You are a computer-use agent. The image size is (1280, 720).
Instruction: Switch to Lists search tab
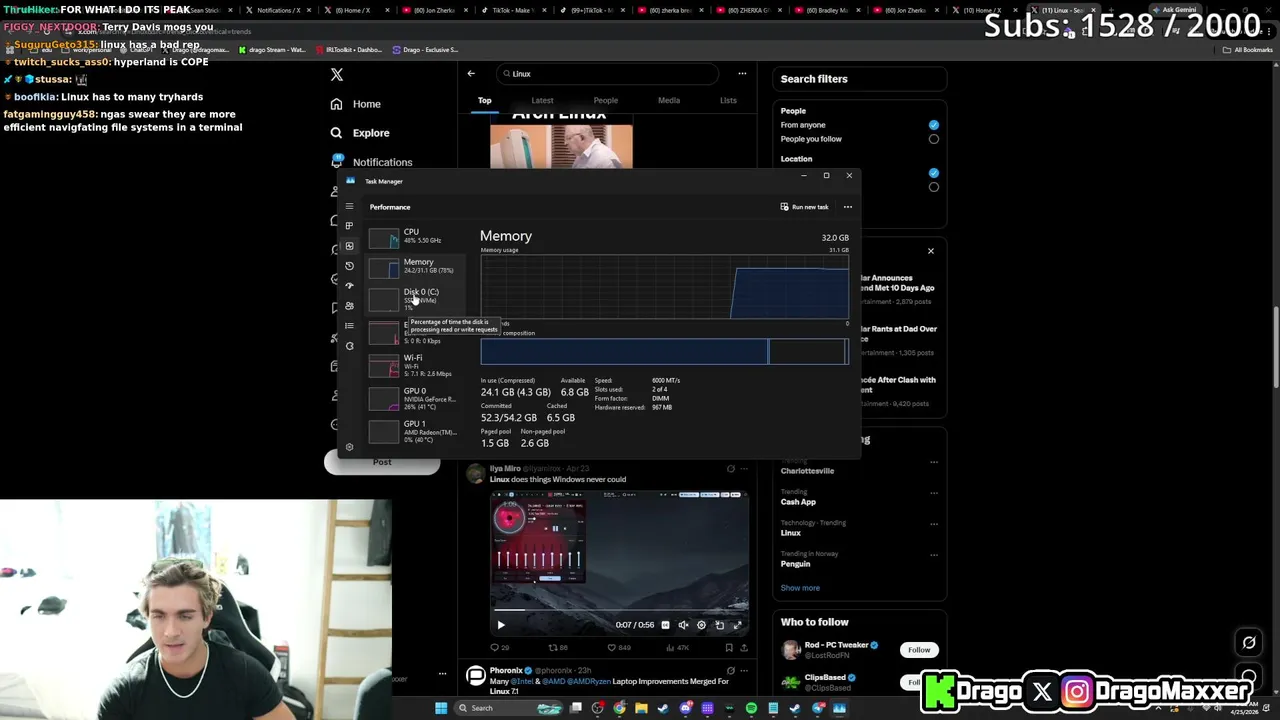[728, 100]
